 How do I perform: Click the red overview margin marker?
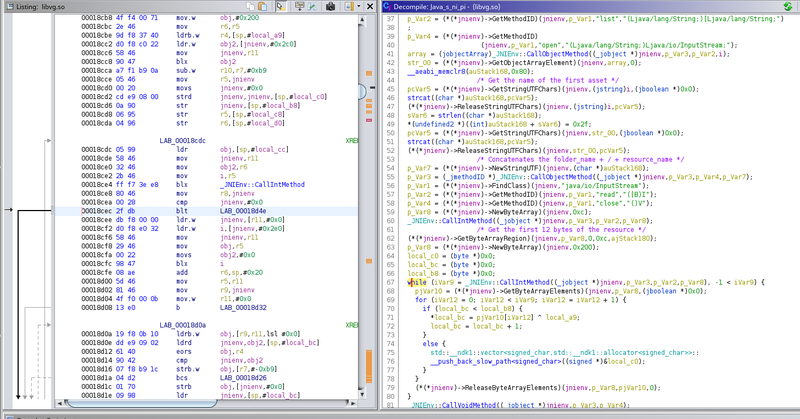(x=369, y=120)
